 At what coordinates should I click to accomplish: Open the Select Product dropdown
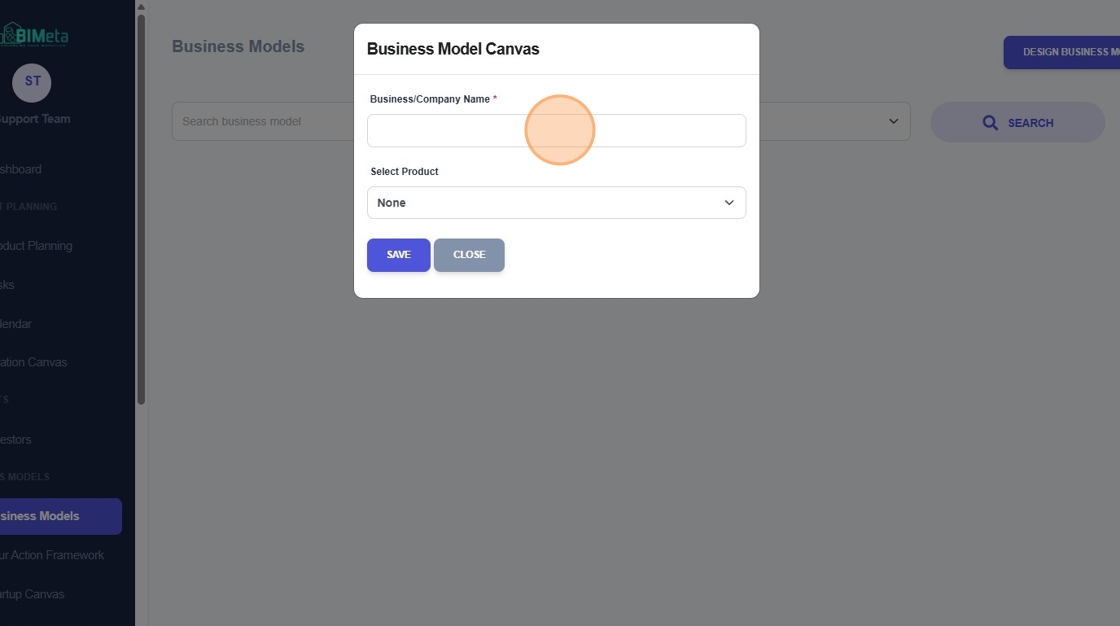click(556, 203)
